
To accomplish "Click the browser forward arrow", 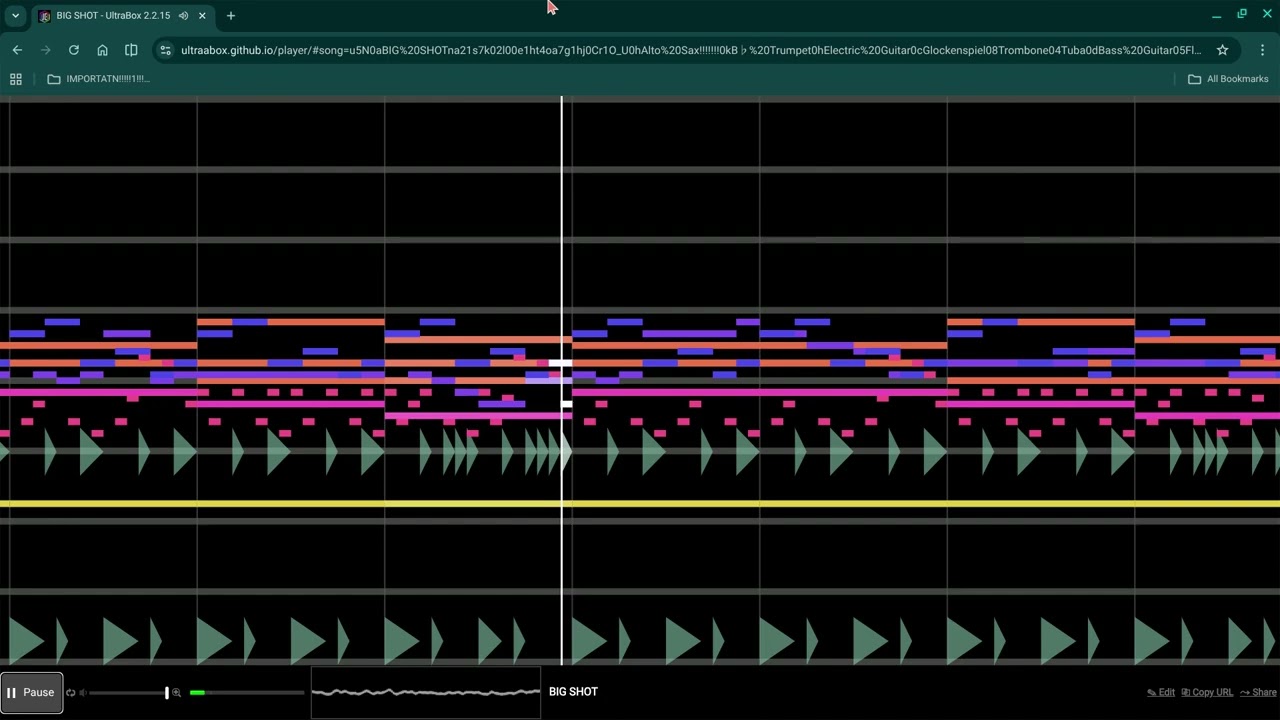I will pos(45,50).
